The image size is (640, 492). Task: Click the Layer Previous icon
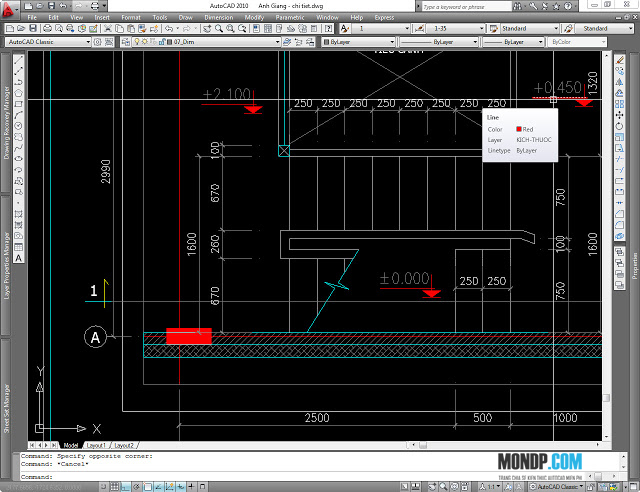coord(299,42)
